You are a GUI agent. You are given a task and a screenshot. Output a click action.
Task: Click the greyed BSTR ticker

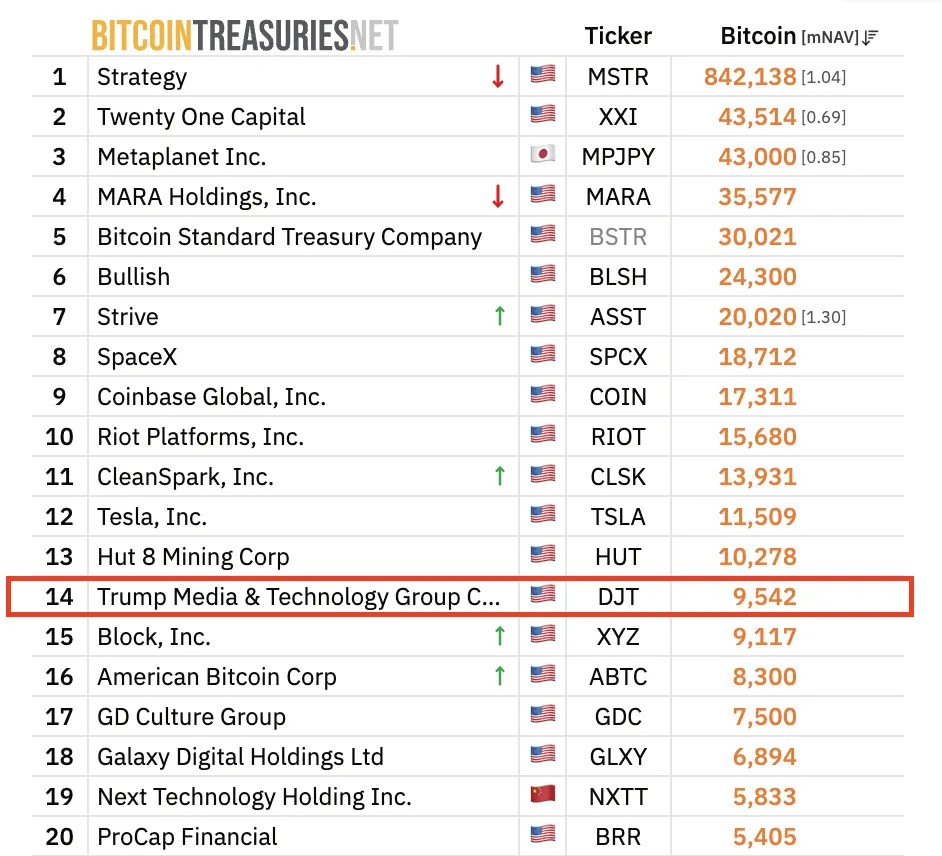(618, 237)
